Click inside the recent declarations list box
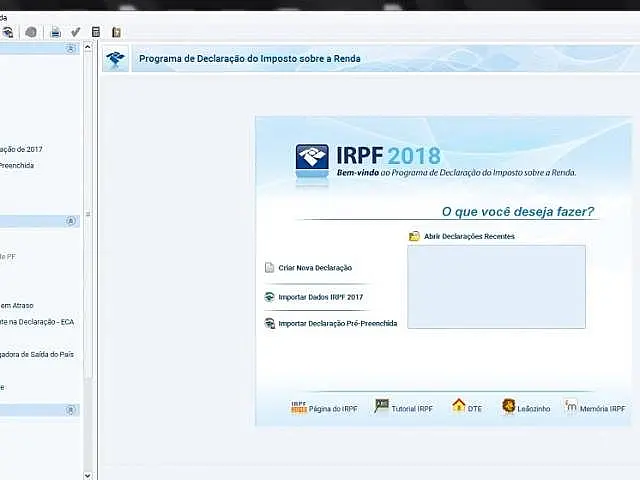640x480 pixels. click(496, 287)
